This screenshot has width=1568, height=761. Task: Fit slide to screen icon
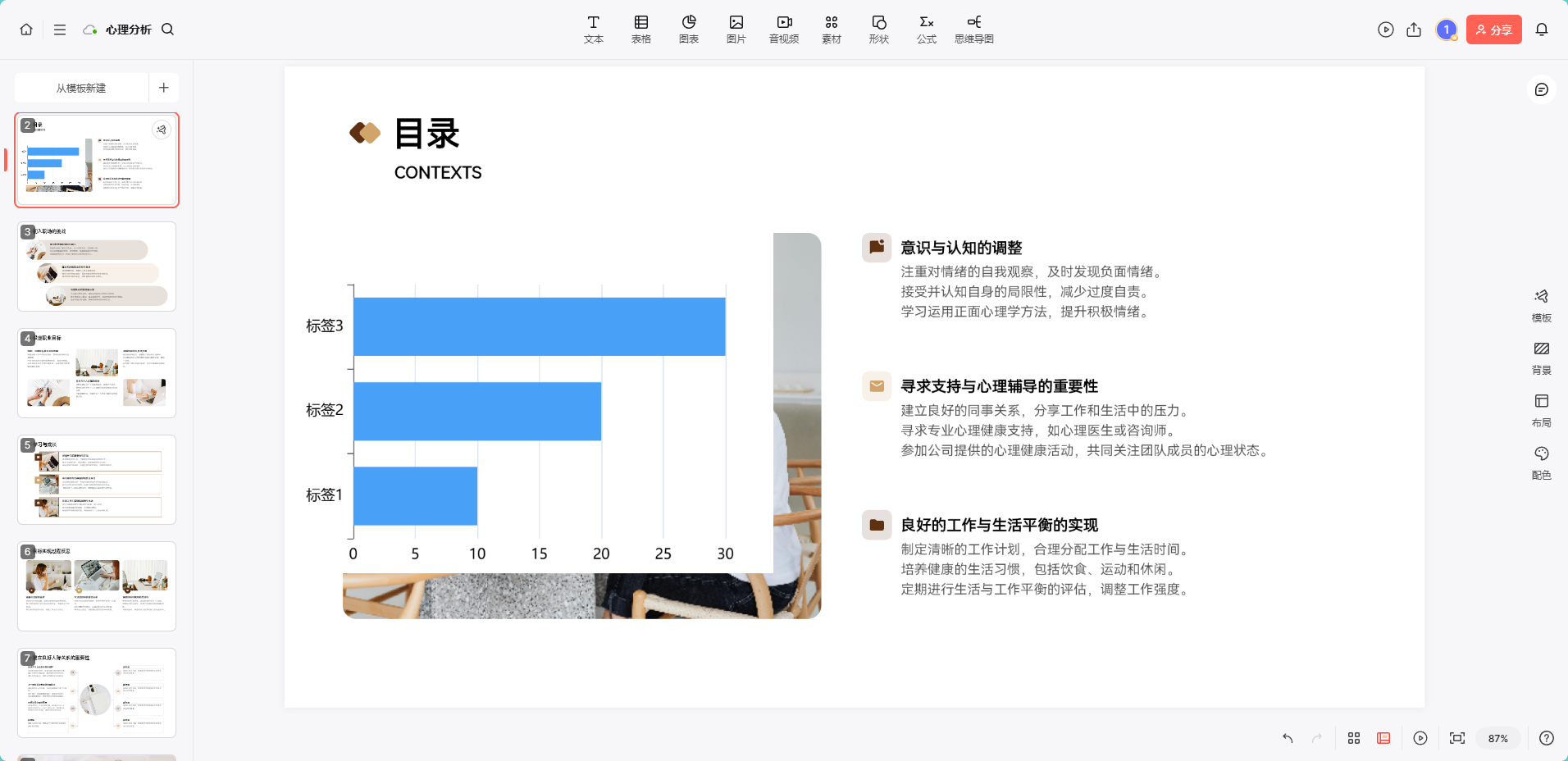click(x=1457, y=738)
